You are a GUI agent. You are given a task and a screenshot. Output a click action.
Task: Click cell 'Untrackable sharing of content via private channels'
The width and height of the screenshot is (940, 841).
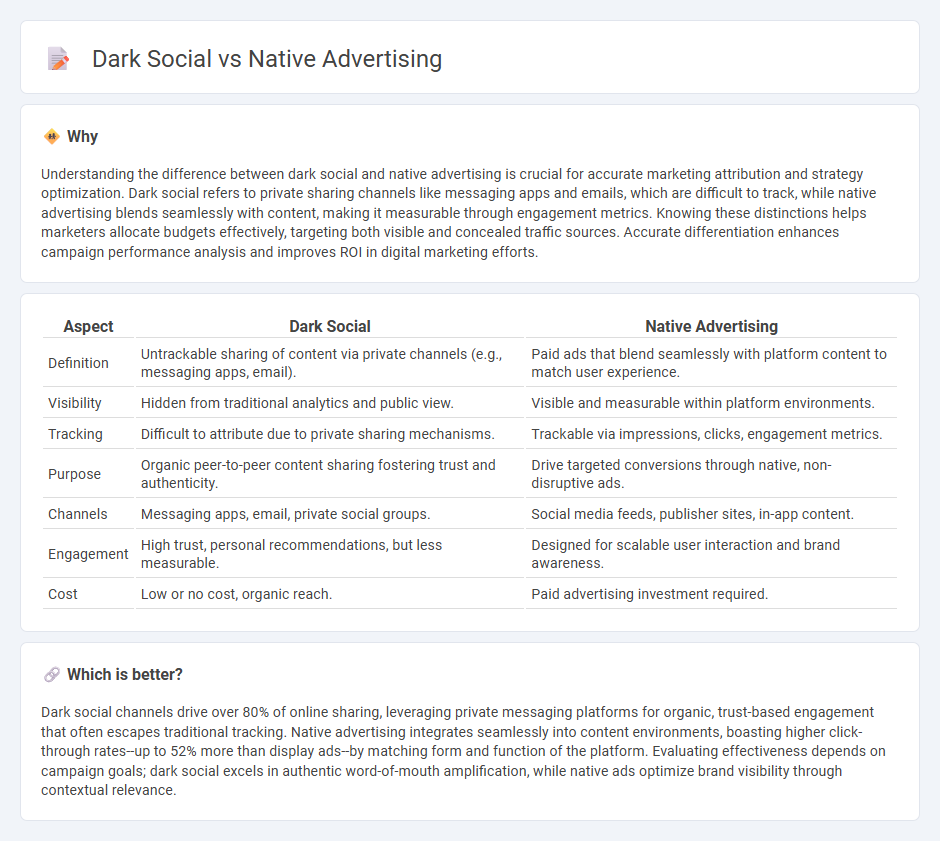click(x=330, y=363)
